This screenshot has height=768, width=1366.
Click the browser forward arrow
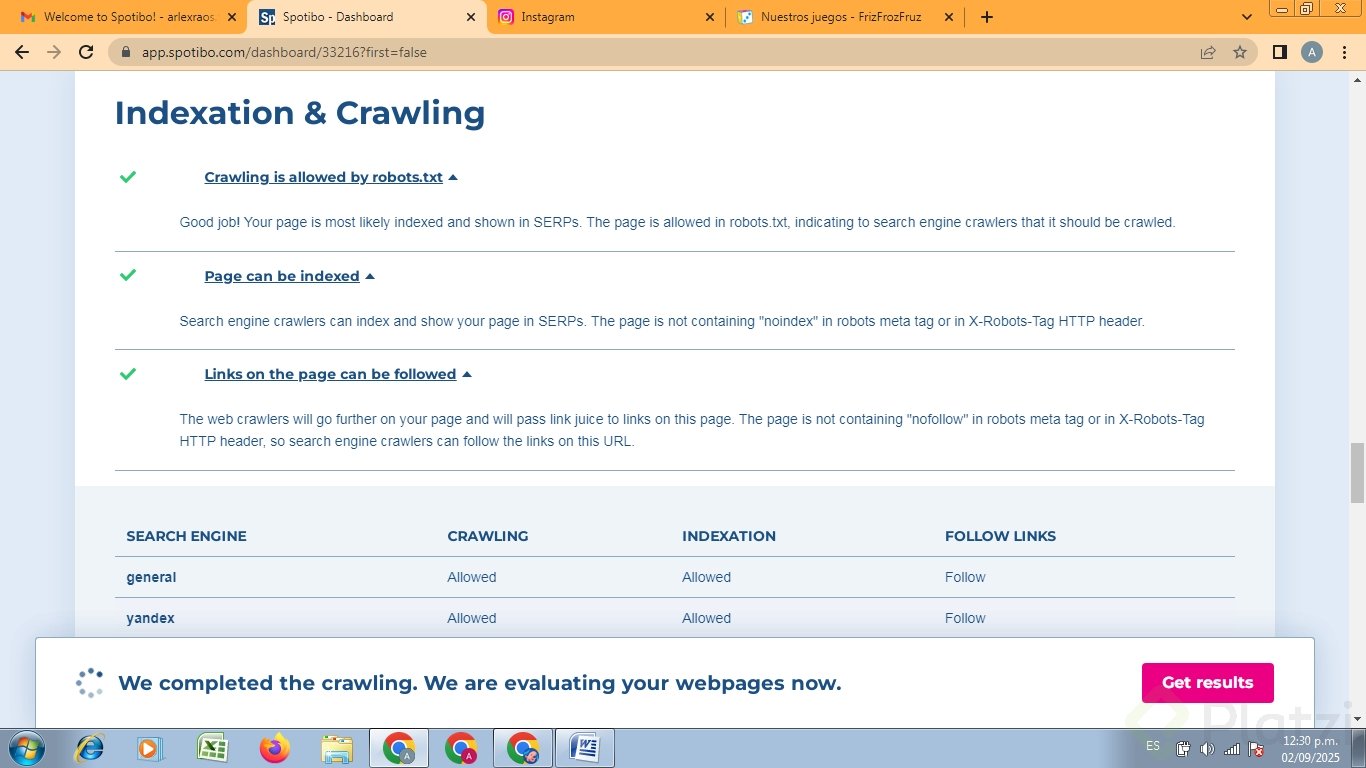pos(54,52)
